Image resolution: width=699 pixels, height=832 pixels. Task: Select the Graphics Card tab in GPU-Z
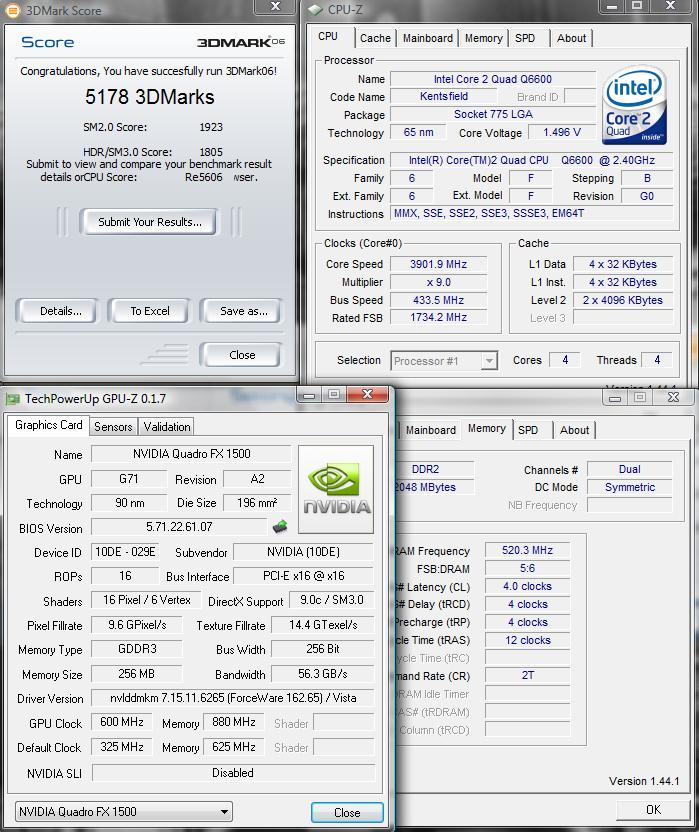click(x=48, y=425)
